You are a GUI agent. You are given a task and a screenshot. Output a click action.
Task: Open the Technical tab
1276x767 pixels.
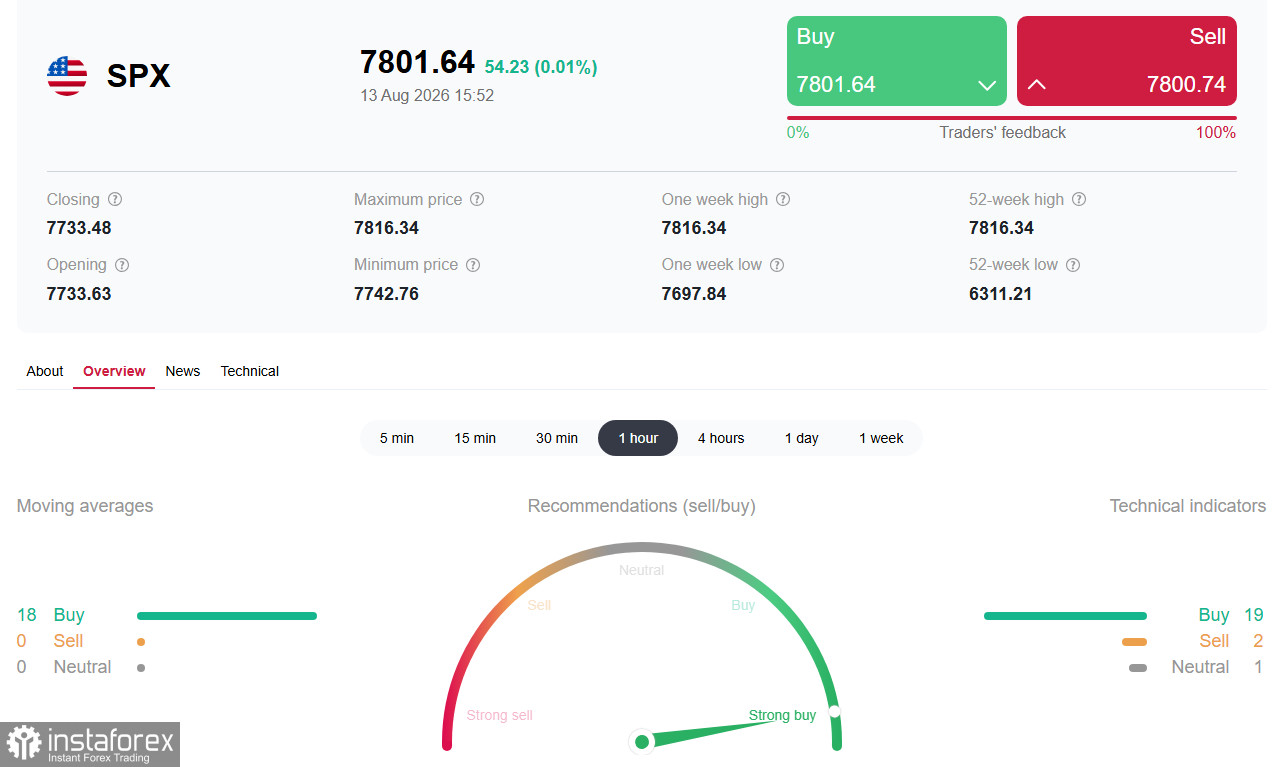pyautogui.click(x=250, y=371)
